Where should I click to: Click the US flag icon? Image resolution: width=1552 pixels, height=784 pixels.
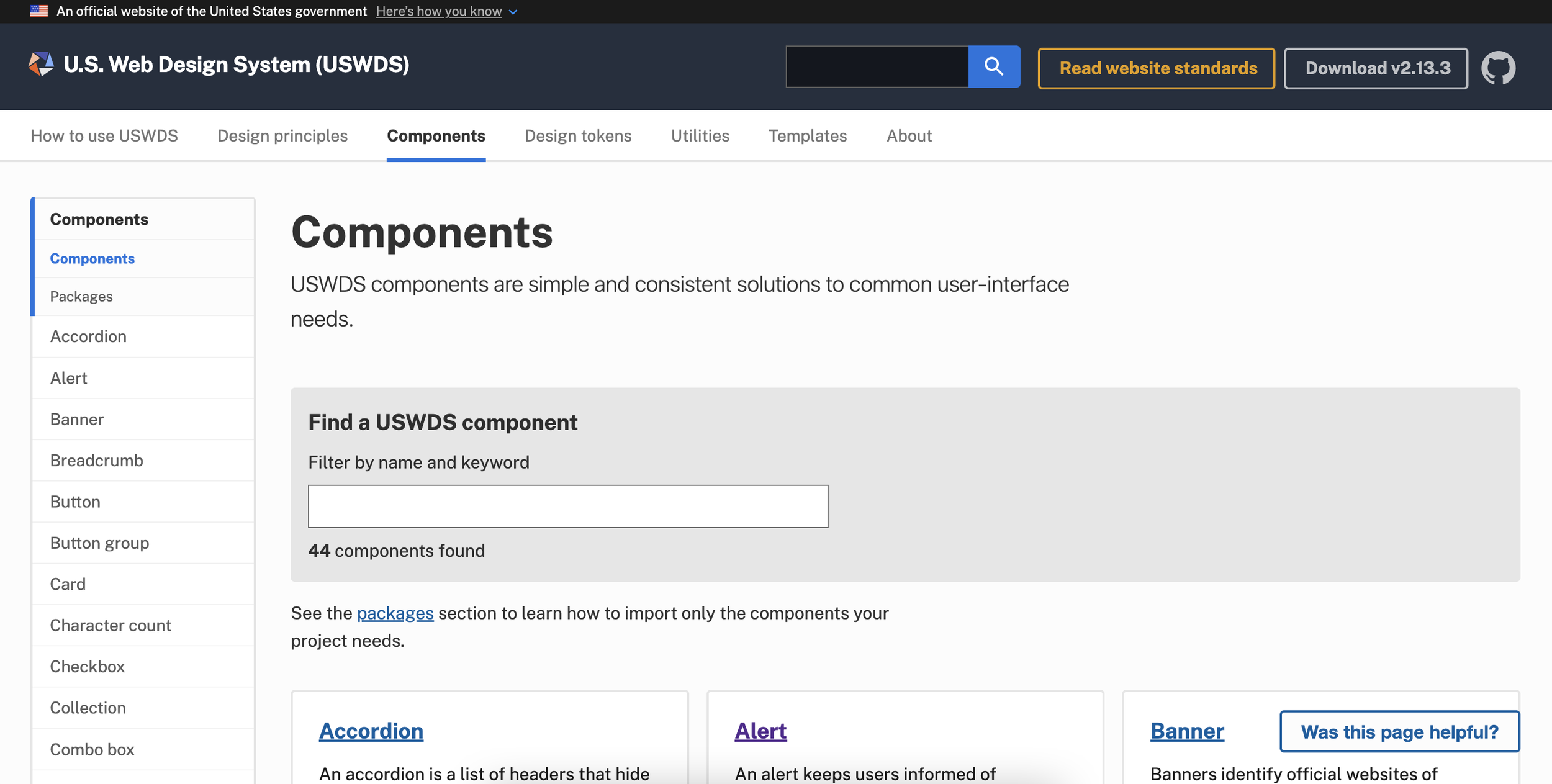[39, 11]
